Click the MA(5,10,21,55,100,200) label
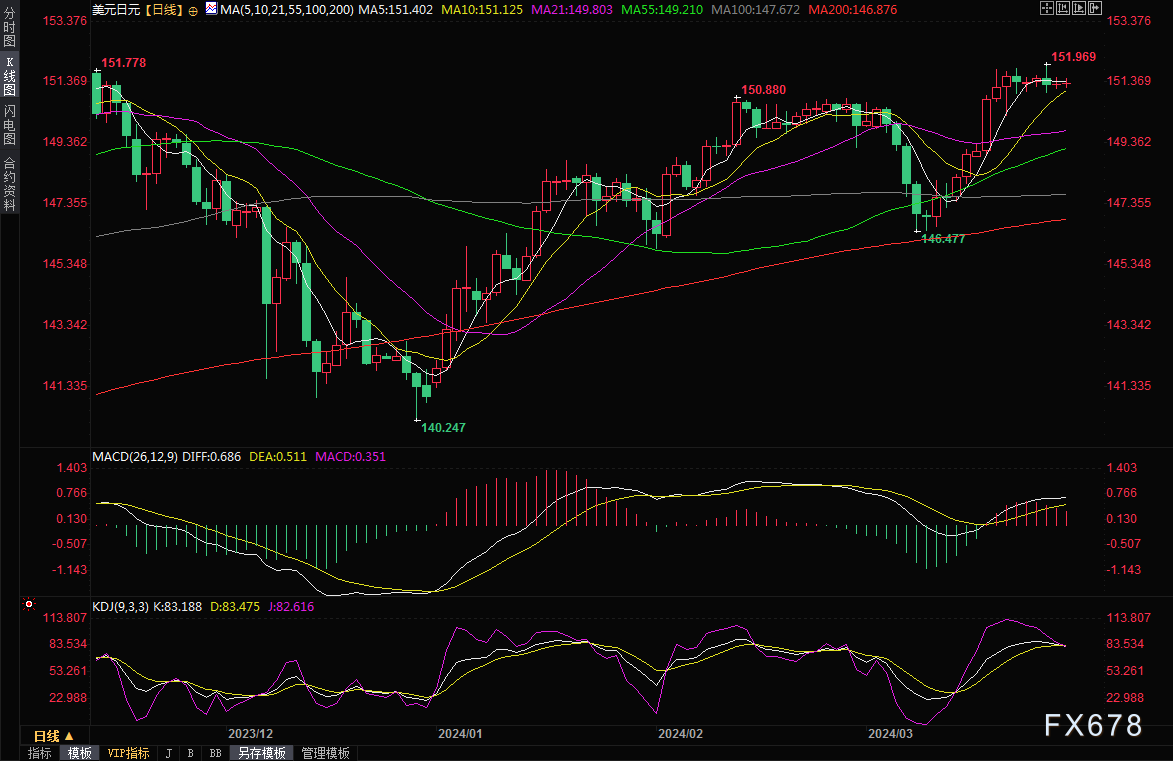This screenshot has width=1173, height=761. 287,10
